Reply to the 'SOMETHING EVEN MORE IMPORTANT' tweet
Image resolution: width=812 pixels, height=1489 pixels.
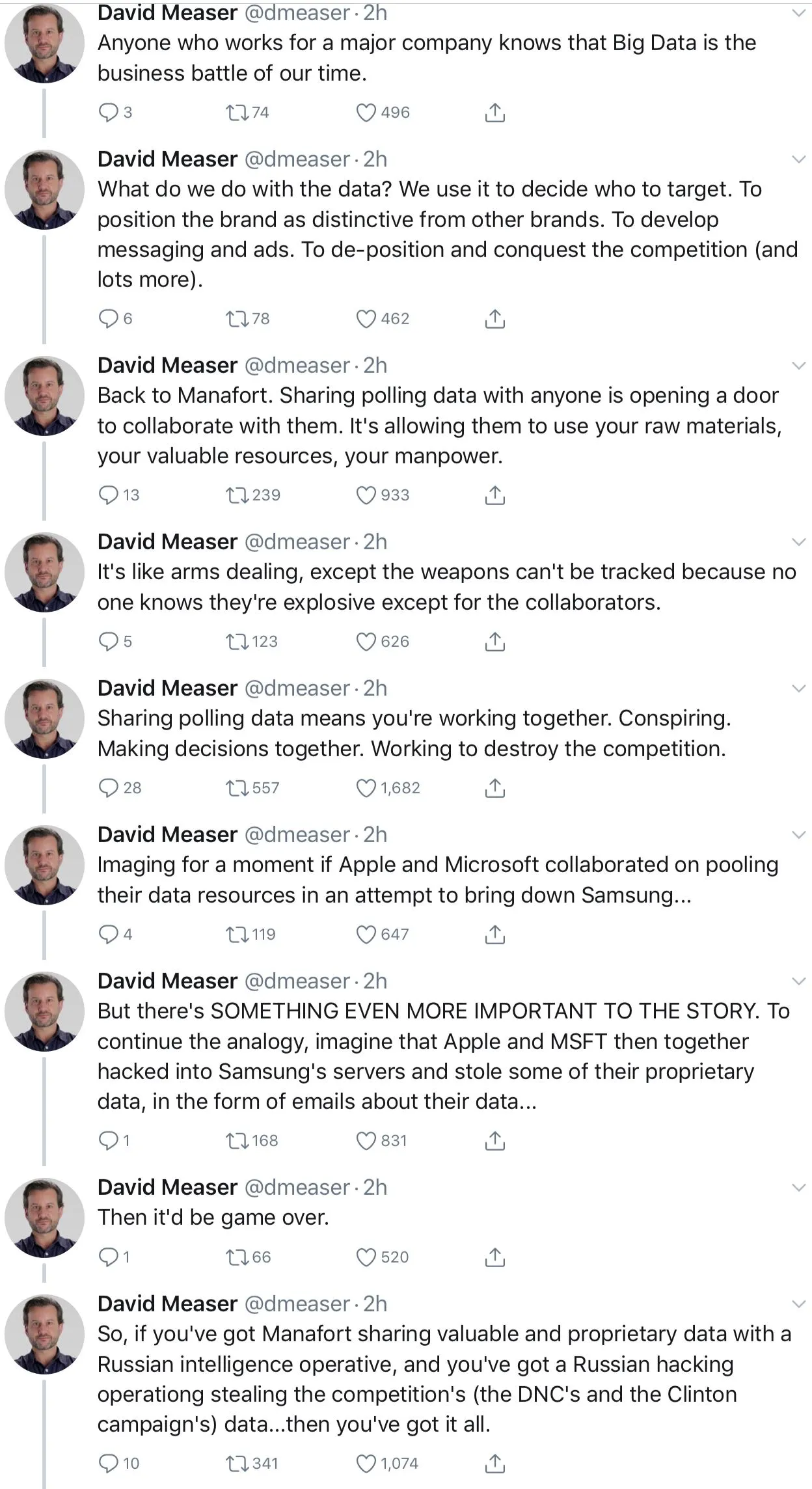107,1141
